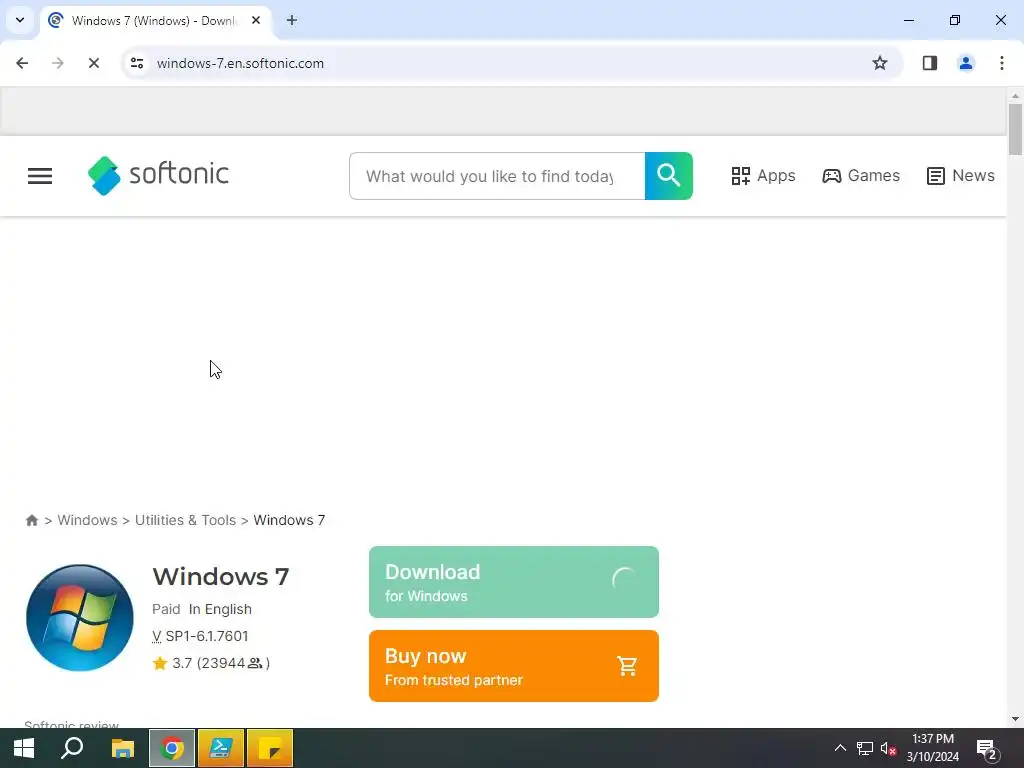Open Chrome profile menu
The width and height of the screenshot is (1024, 768).
966,63
